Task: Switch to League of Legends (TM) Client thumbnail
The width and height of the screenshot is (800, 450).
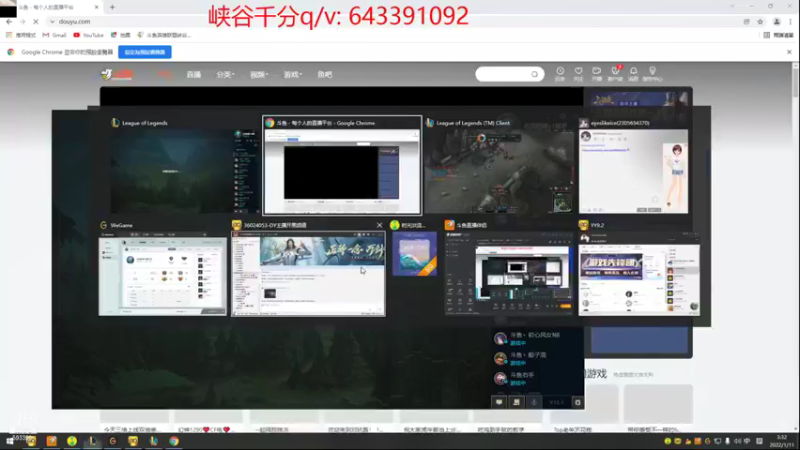Action: [499, 171]
